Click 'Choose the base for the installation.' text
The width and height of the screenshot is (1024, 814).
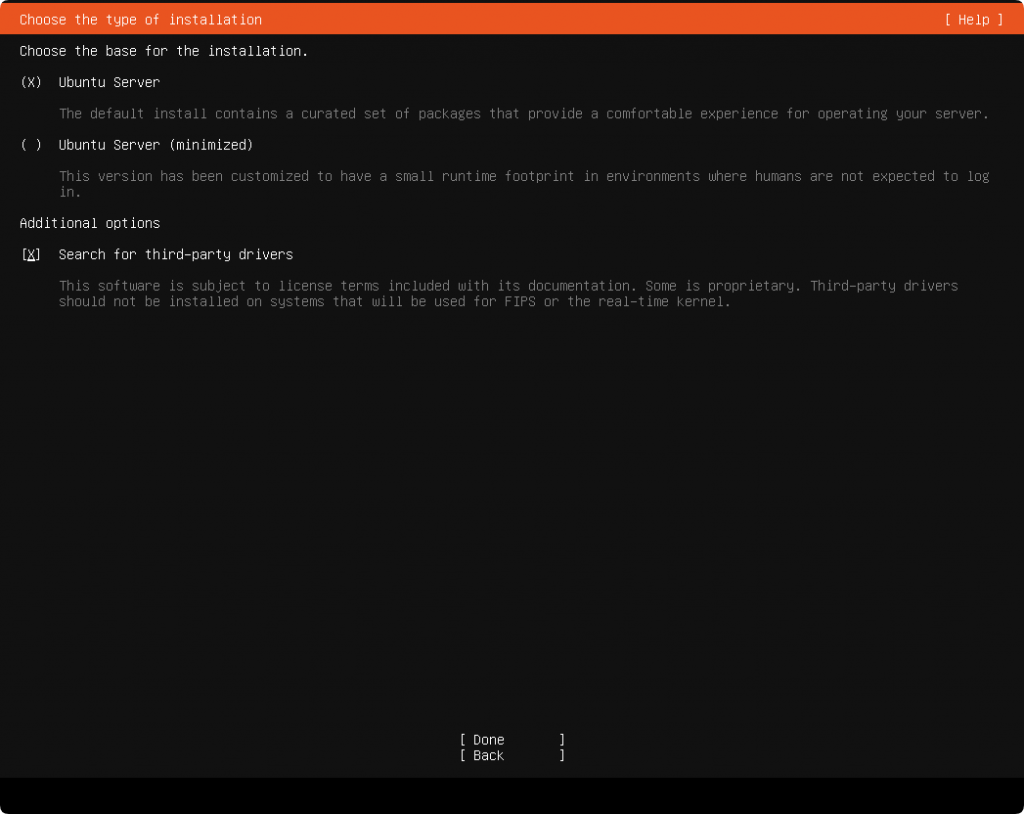tap(163, 51)
